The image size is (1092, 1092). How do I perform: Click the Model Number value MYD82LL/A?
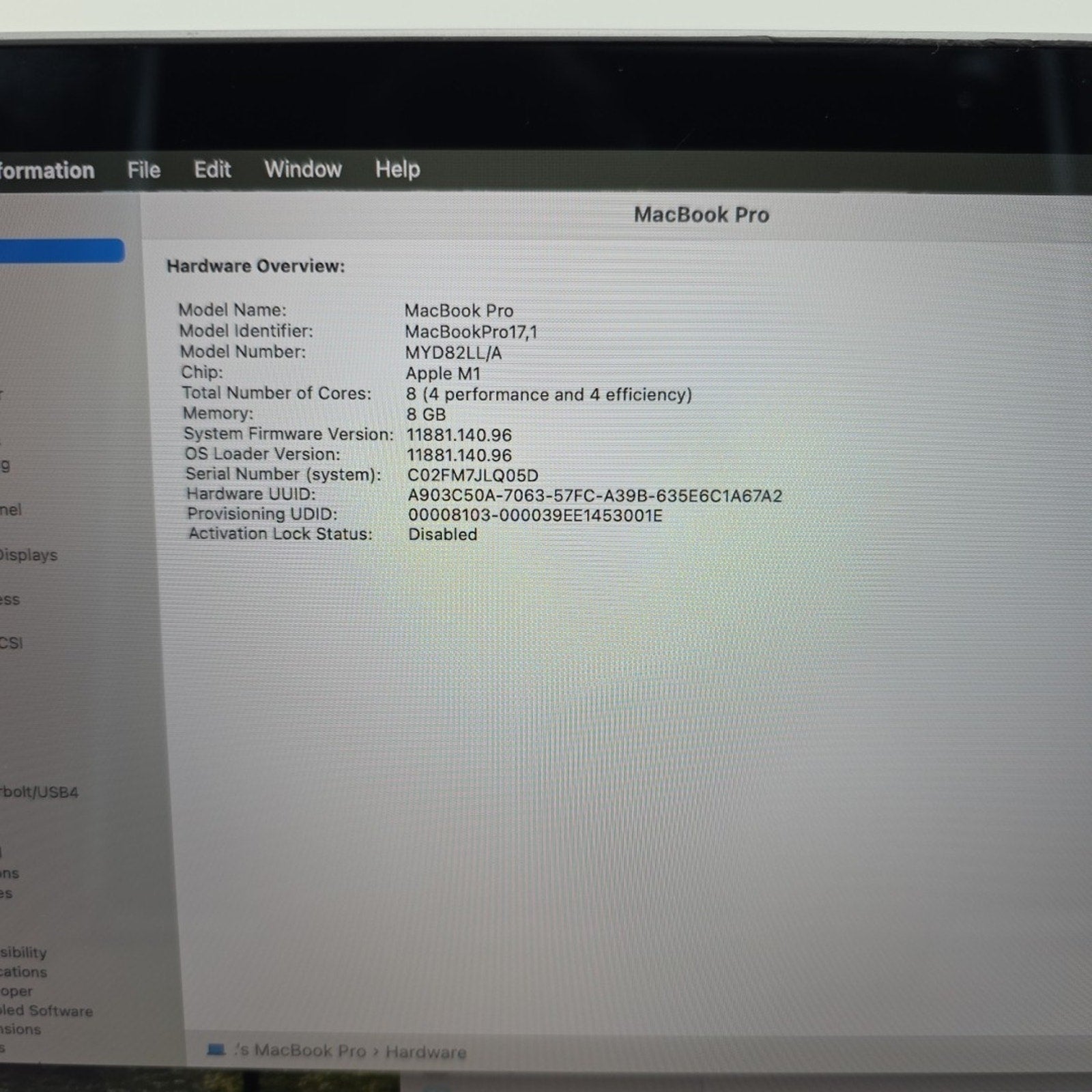453,353
